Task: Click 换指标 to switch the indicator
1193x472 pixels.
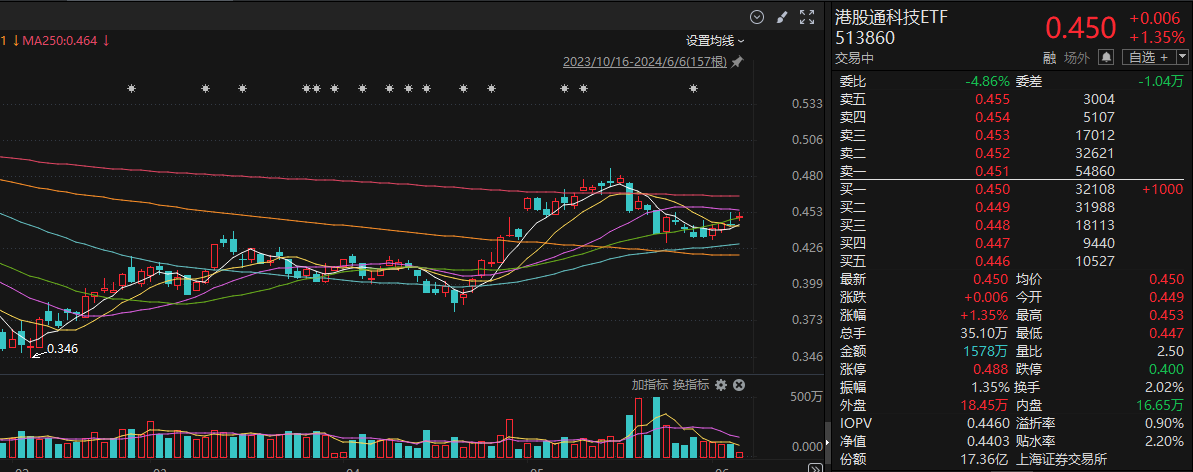Action: click(x=690, y=385)
